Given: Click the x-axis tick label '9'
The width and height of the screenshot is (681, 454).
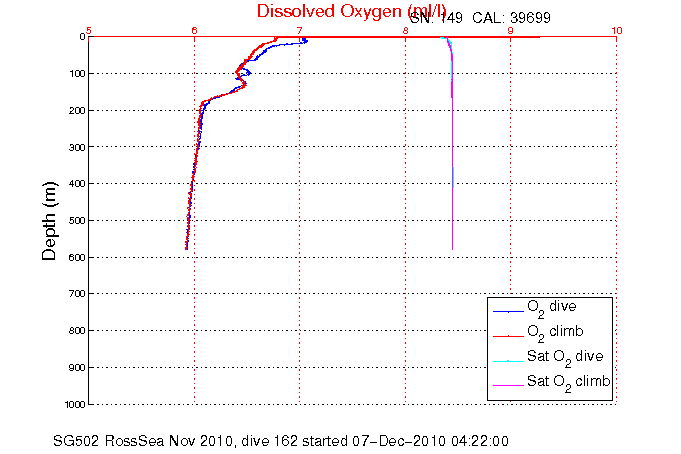Looking at the screenshot, I should [x=511, y=30].
